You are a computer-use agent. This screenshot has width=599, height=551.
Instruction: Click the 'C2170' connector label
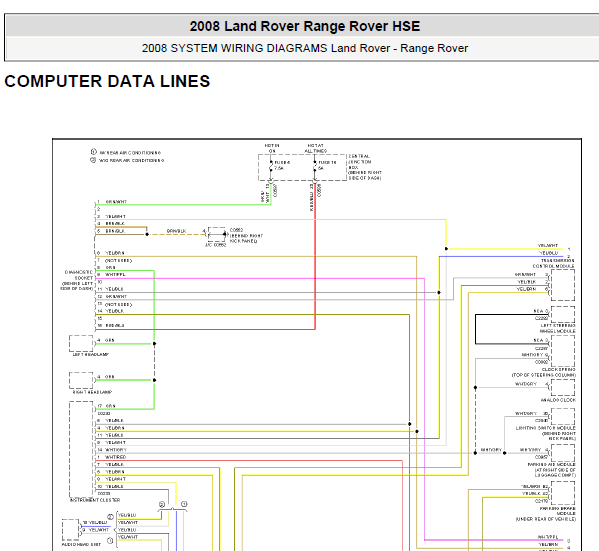[x=541, y=501]
